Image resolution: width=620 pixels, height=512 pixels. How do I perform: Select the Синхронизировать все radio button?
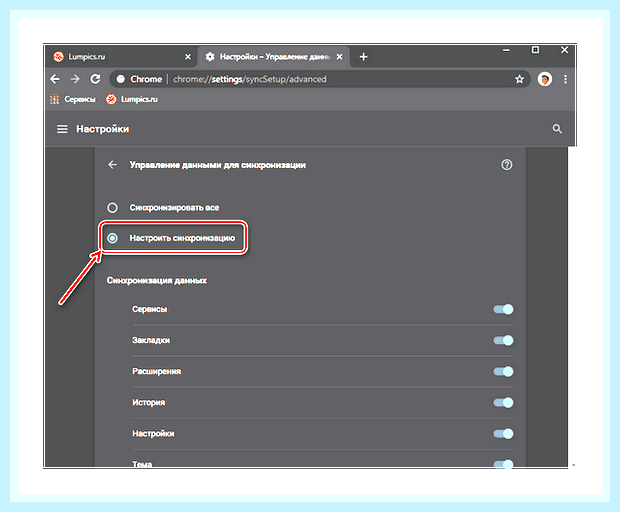(x=113, y=208)
